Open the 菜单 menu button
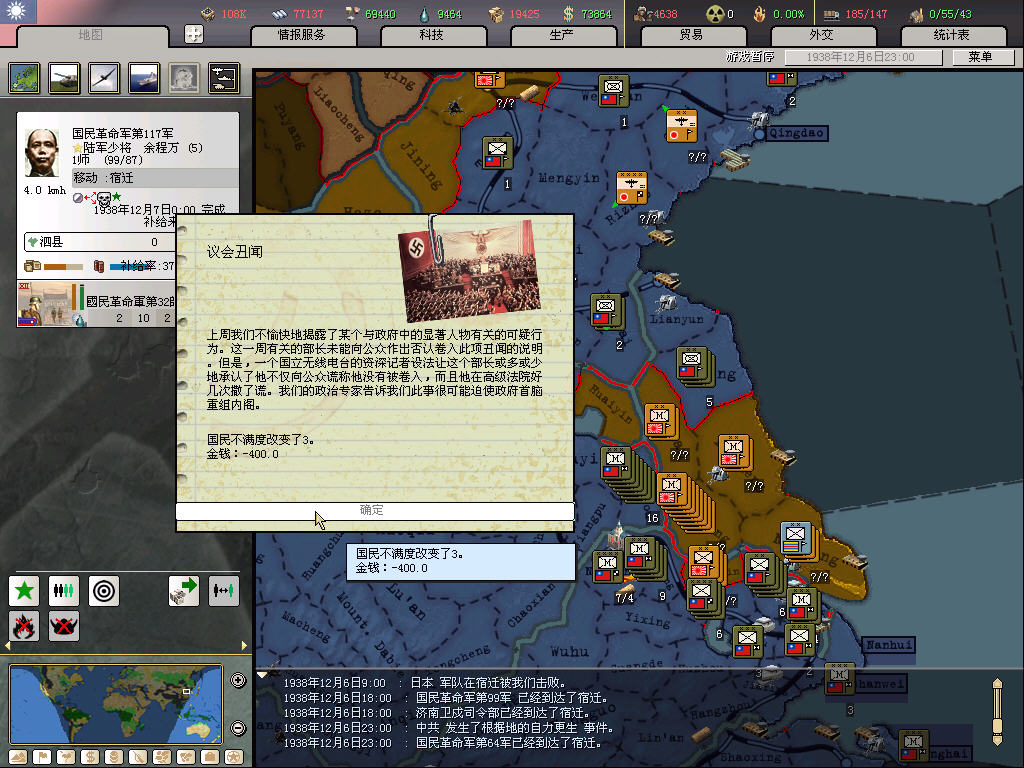The width and height of the screenshot is (1024, 768). (982, 57)
